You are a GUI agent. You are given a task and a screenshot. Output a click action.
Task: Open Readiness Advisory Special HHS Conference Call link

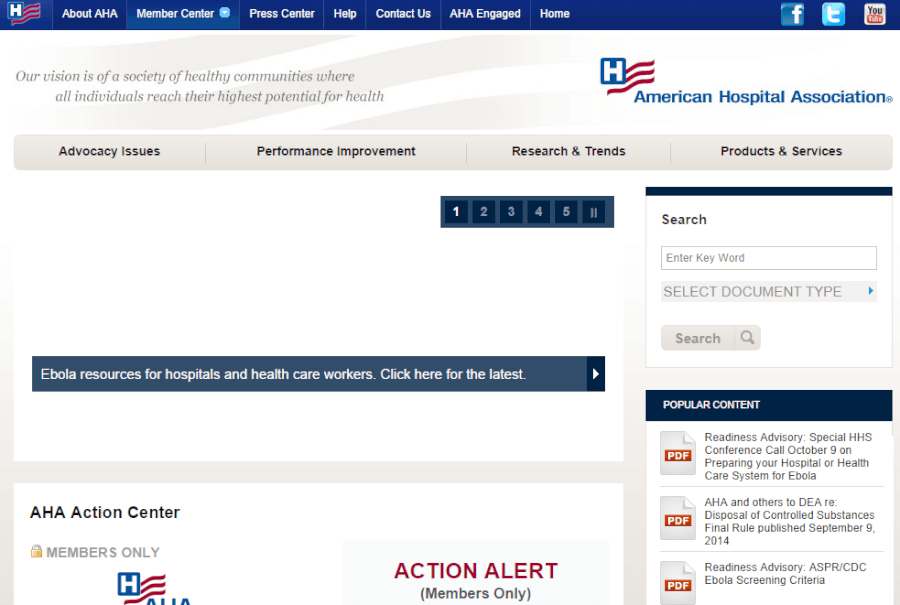point(788,456)
